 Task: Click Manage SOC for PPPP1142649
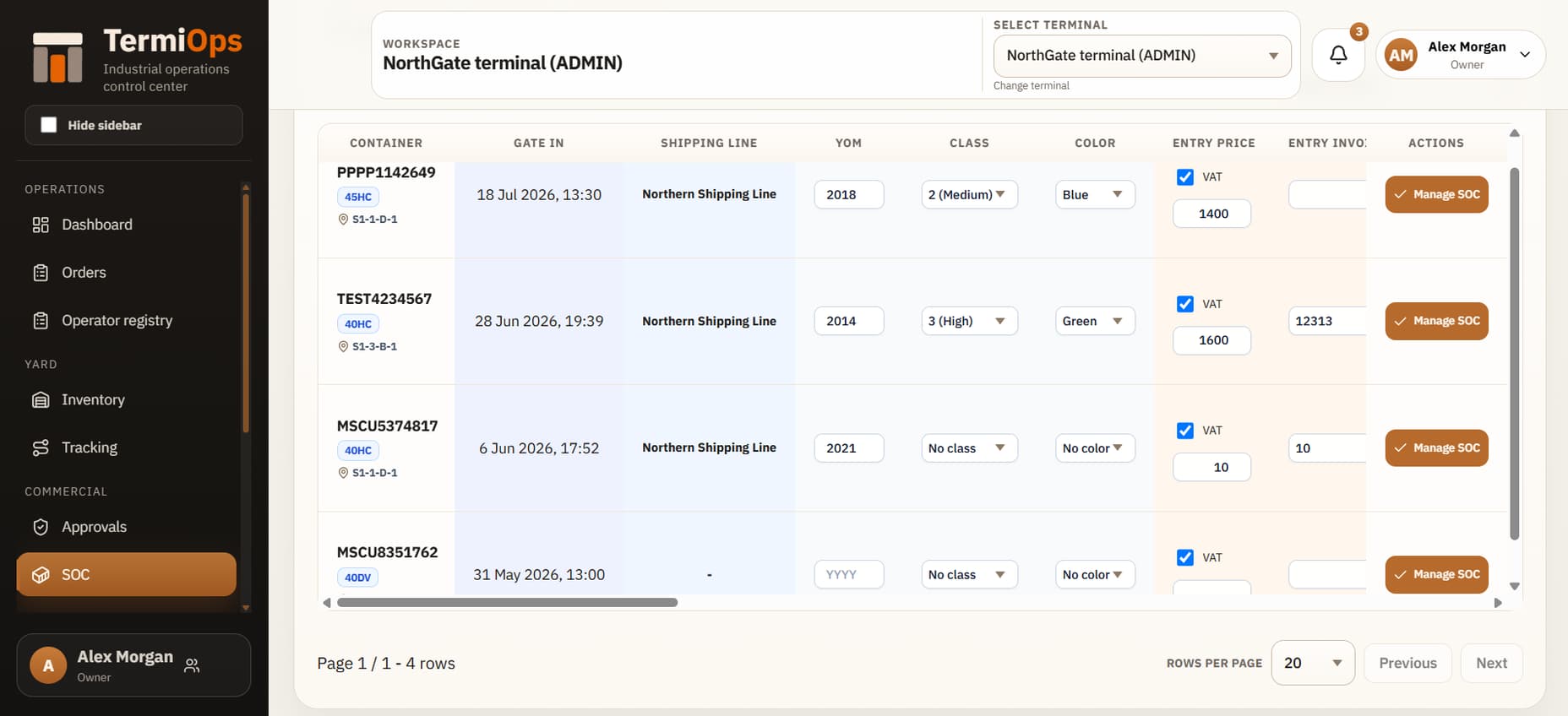(x=1436, y=194)
